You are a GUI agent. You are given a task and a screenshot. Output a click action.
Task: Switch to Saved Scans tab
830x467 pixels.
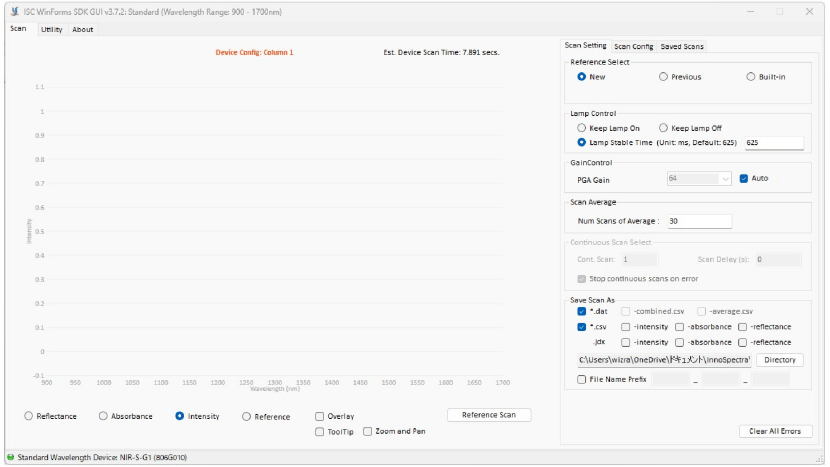681,46
